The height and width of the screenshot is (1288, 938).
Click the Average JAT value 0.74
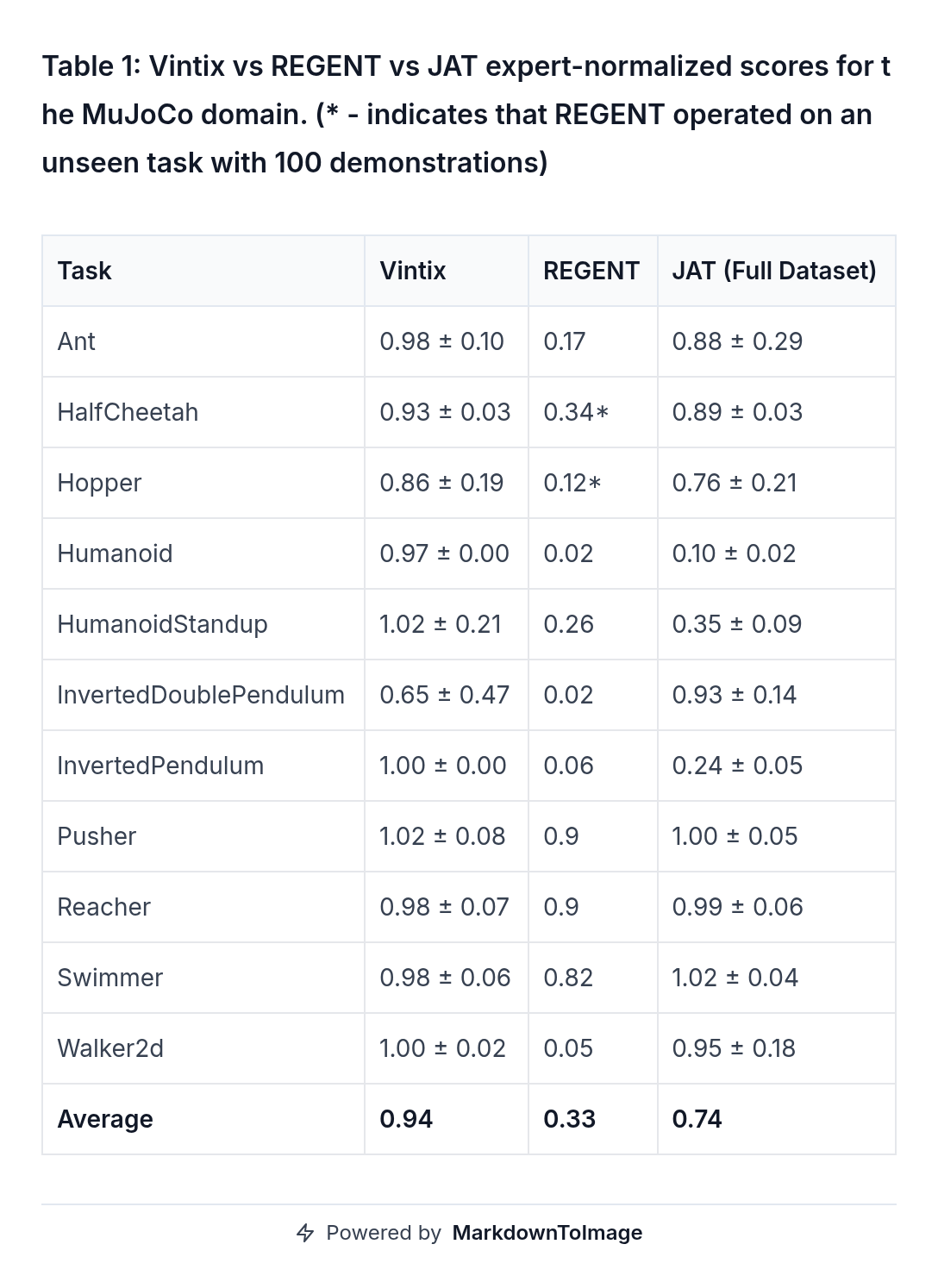point(697,1119)
